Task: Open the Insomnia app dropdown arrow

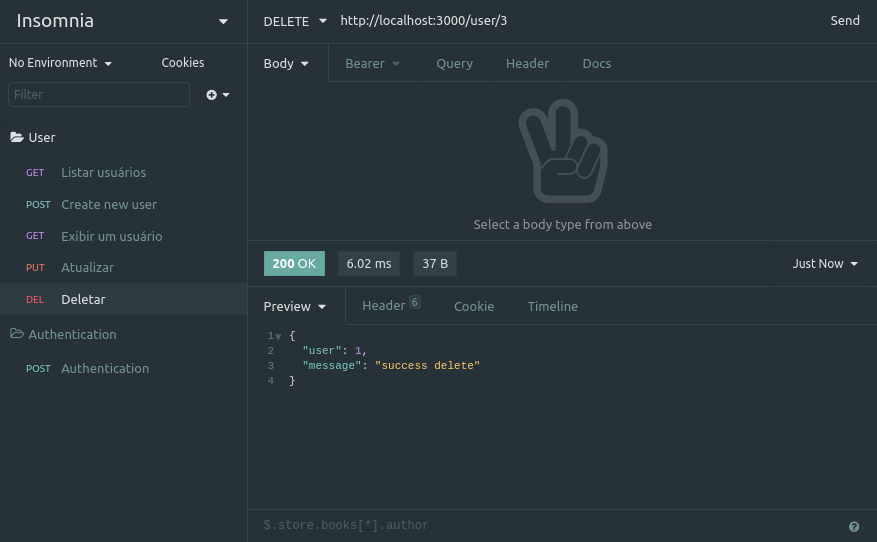Action: tap(223, 21)
